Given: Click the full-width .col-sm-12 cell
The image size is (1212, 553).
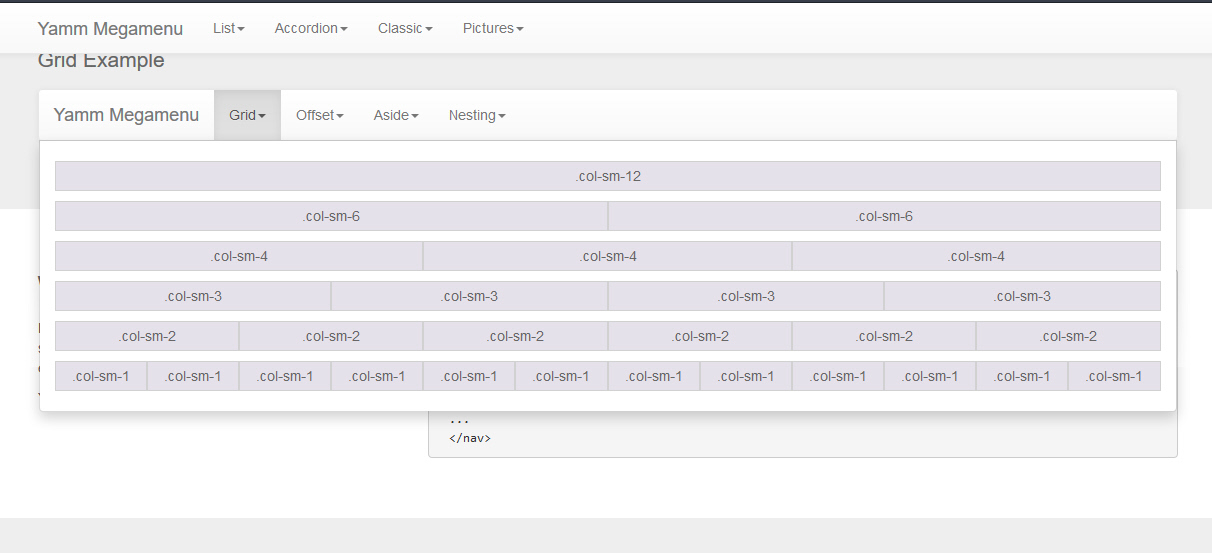Looking at the screenshot, I should [608, 176].
